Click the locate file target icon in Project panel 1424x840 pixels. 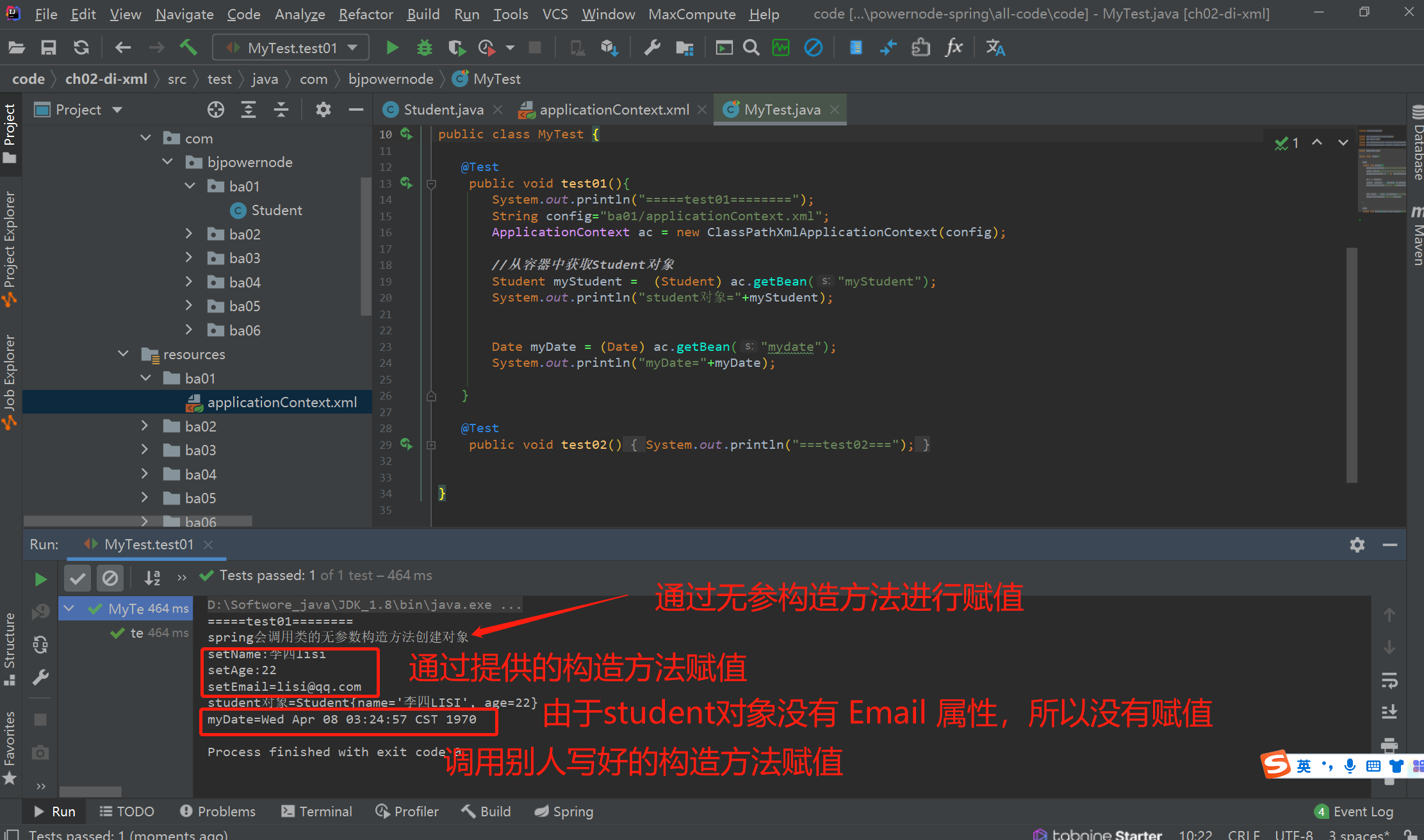coord(216,109)
